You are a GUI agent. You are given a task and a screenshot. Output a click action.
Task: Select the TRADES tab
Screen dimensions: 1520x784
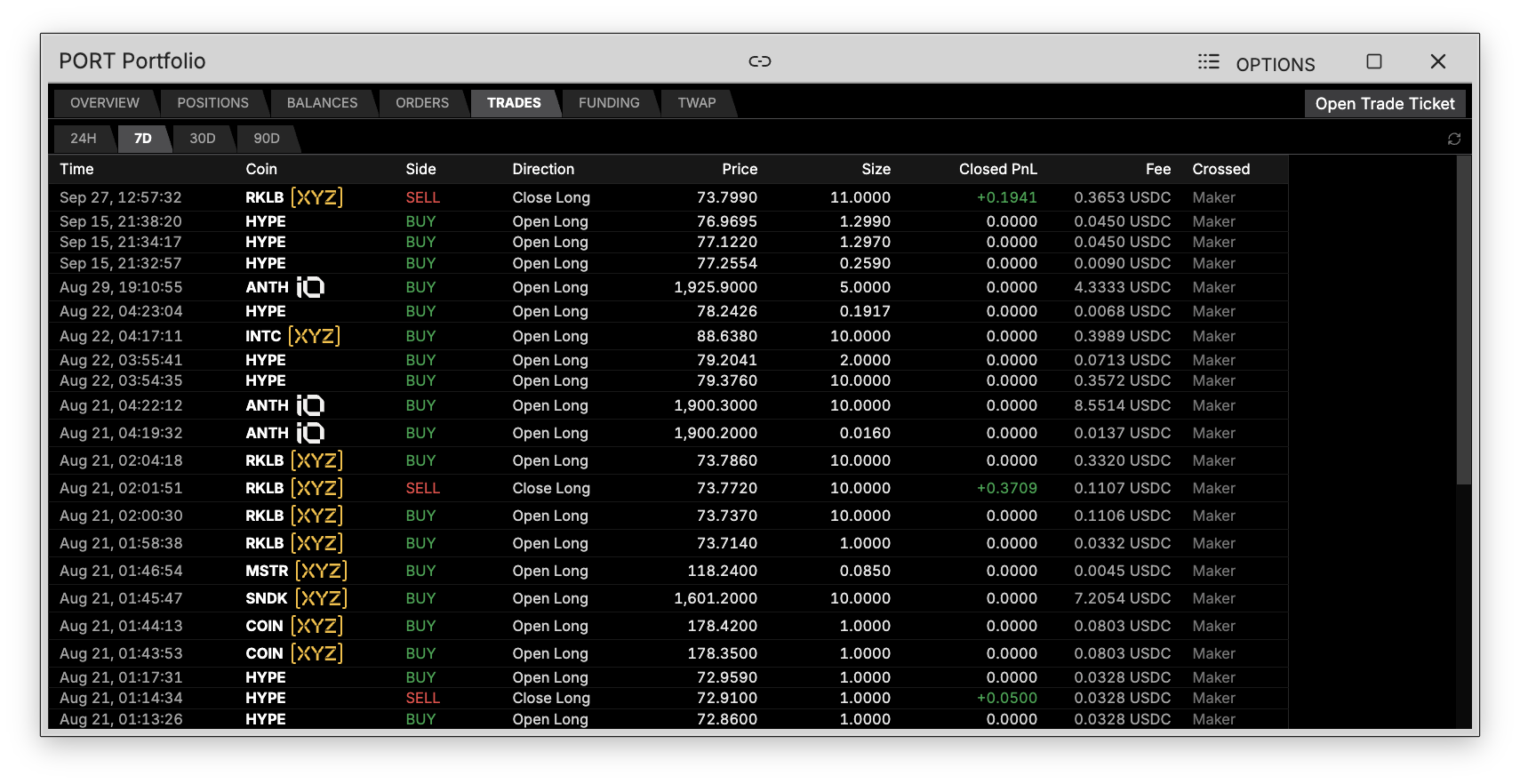click(x=514, y=103)
